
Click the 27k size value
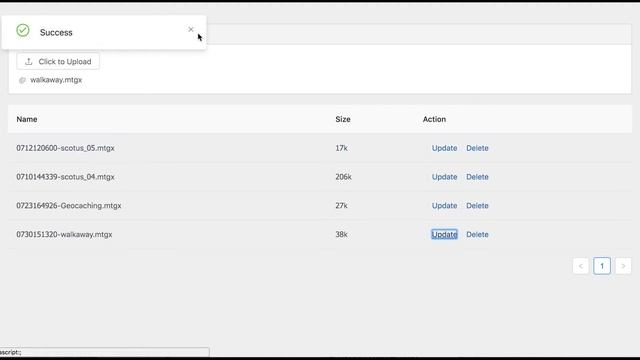(341, 206)
